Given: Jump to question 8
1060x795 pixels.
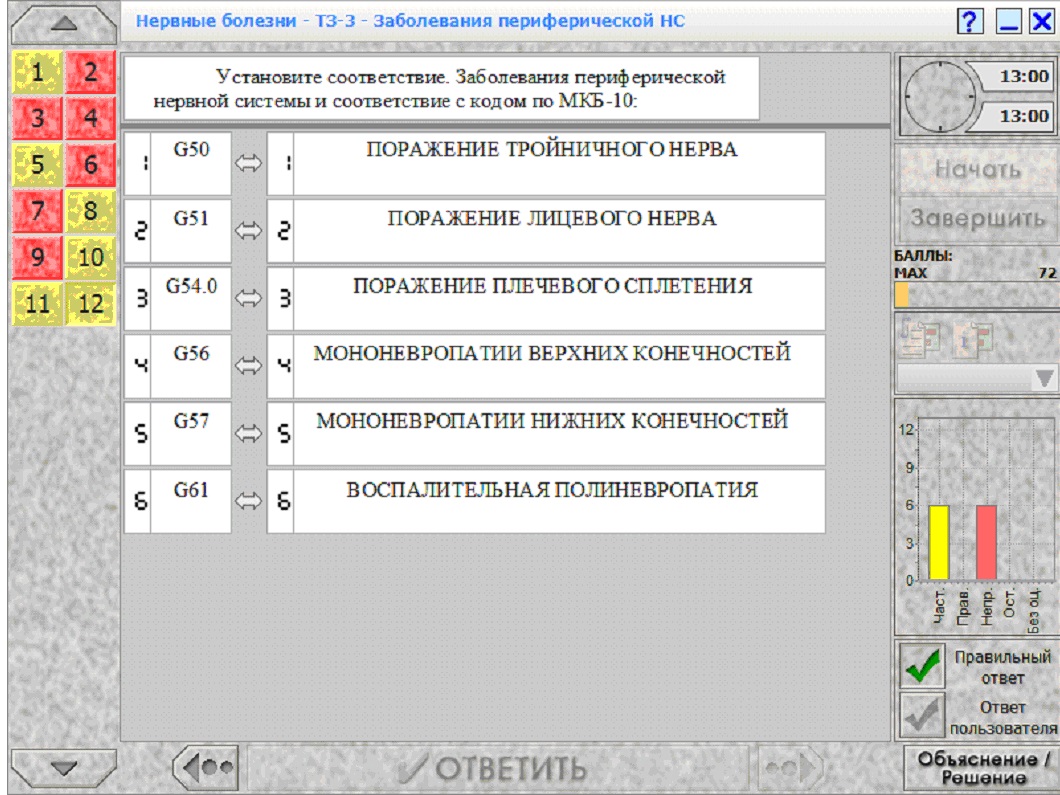Looking at the screenshot, I should (x=91, y=210).
